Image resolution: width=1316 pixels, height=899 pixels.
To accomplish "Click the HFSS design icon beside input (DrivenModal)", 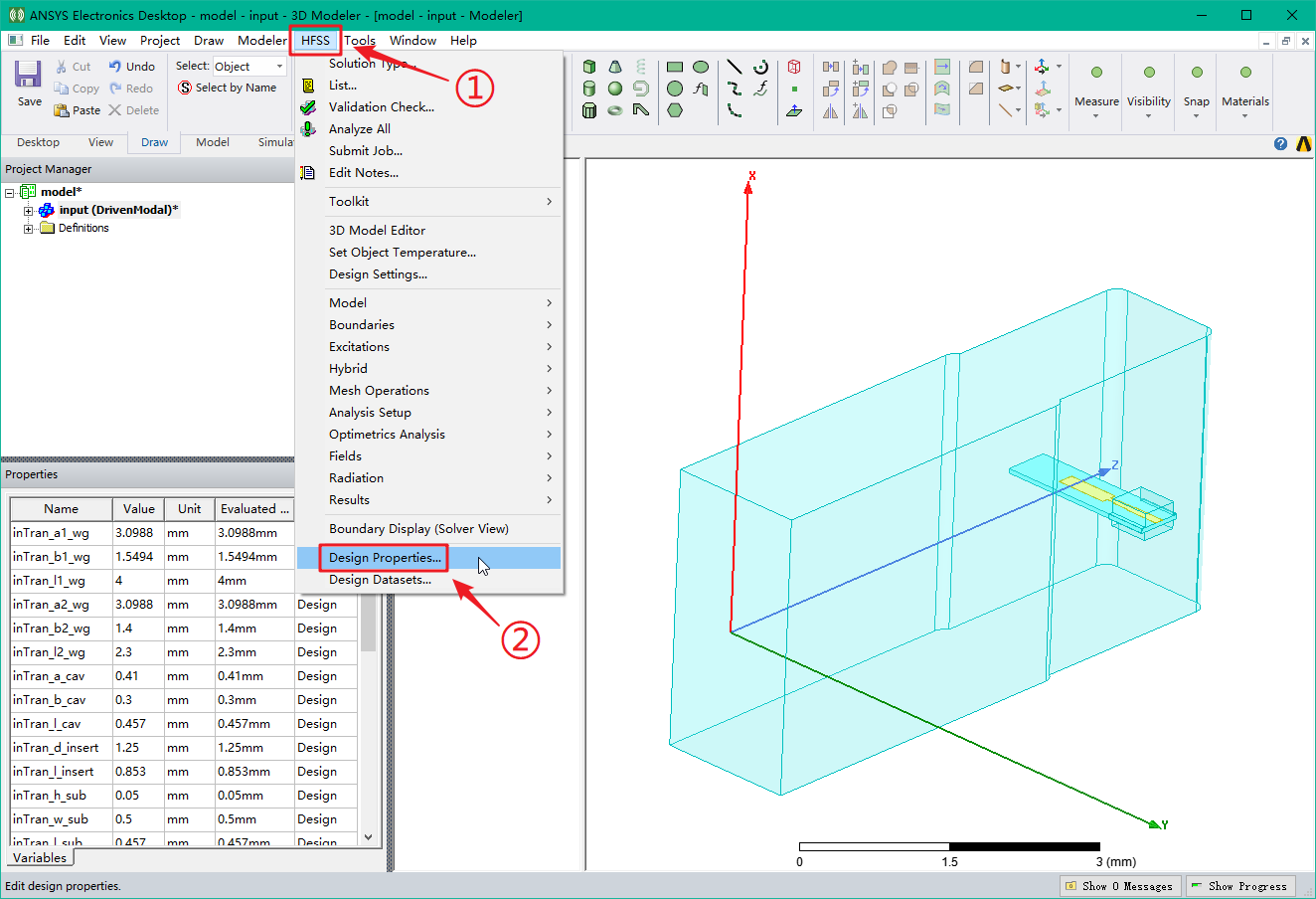I will click(x=47, y=210).
